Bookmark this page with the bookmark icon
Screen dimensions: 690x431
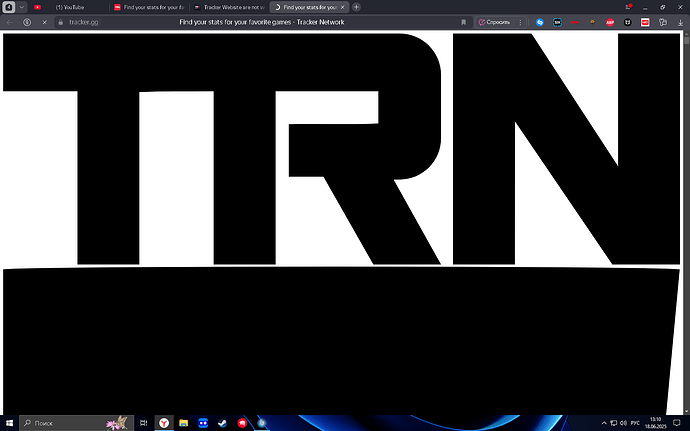tap(463, 22)
